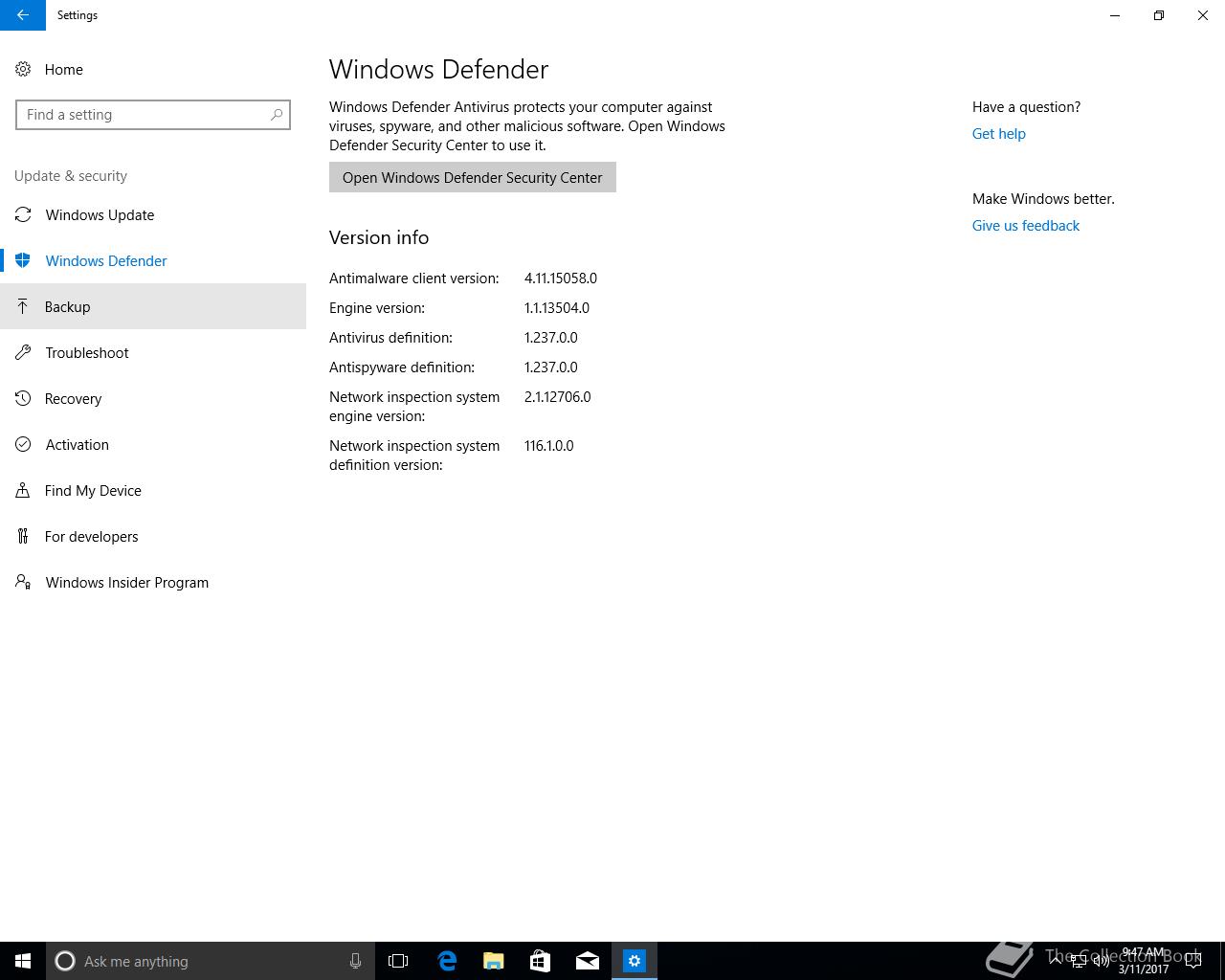
Task: Show hidden tray icons with the chevron
Action: [x=1056, y=960]
